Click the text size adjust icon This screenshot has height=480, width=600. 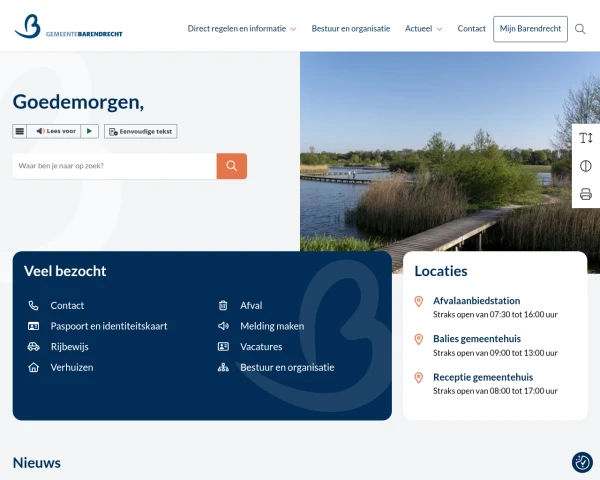[585, 138]
